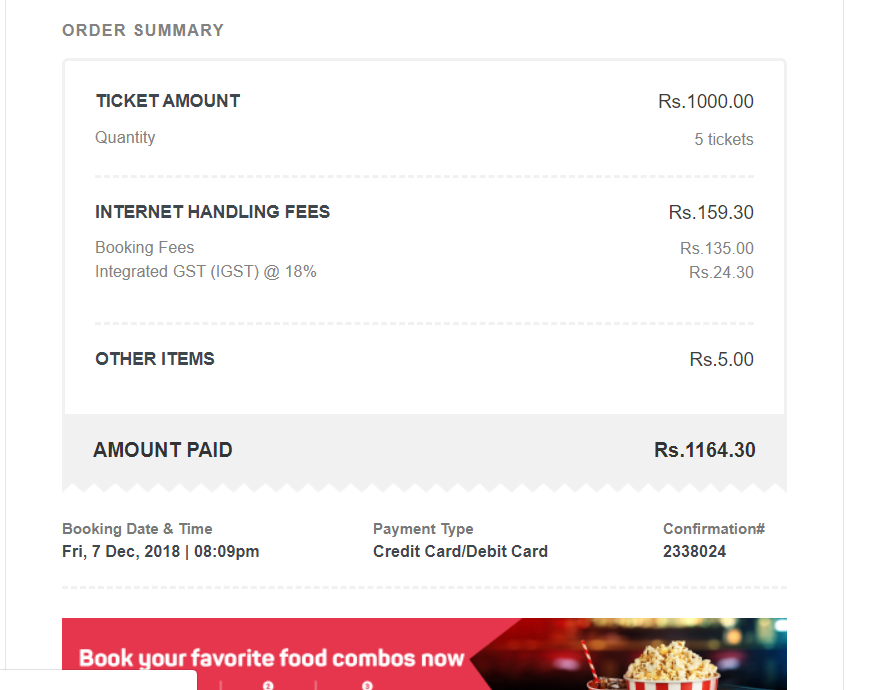874x690 pixels.
Task: Click the booking date Fri, 7 Dec, 2018
Action: point(121,552)
